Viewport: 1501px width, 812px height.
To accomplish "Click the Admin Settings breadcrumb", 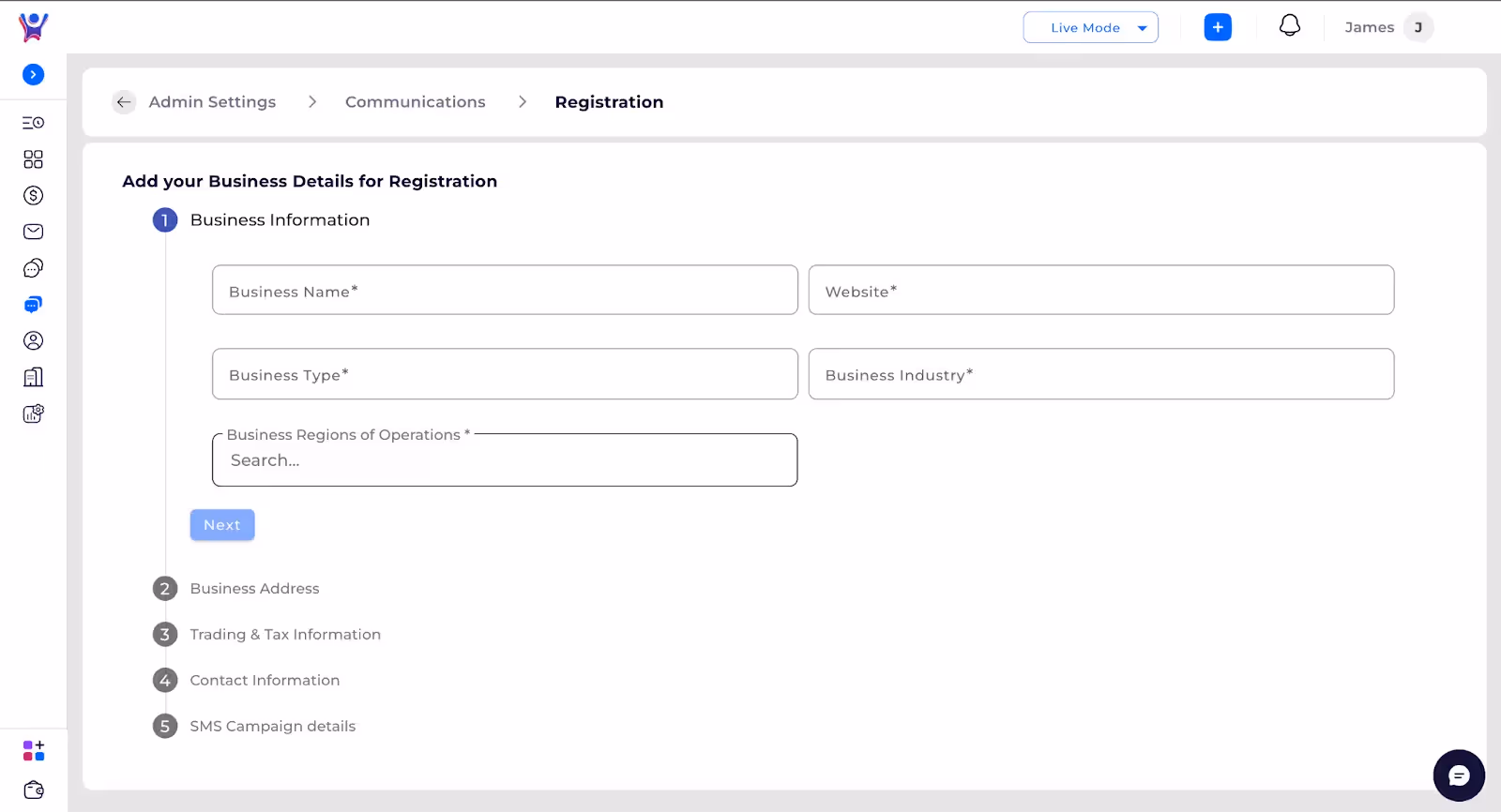I will [212, 102].
